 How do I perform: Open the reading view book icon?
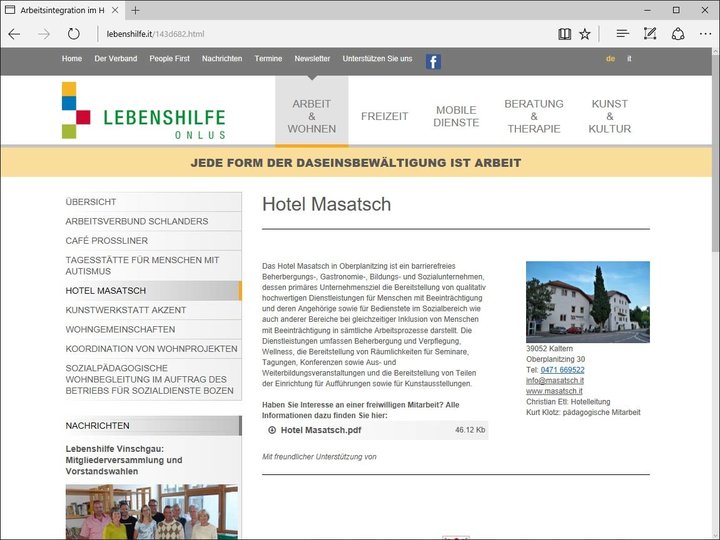tap(564, 34)
